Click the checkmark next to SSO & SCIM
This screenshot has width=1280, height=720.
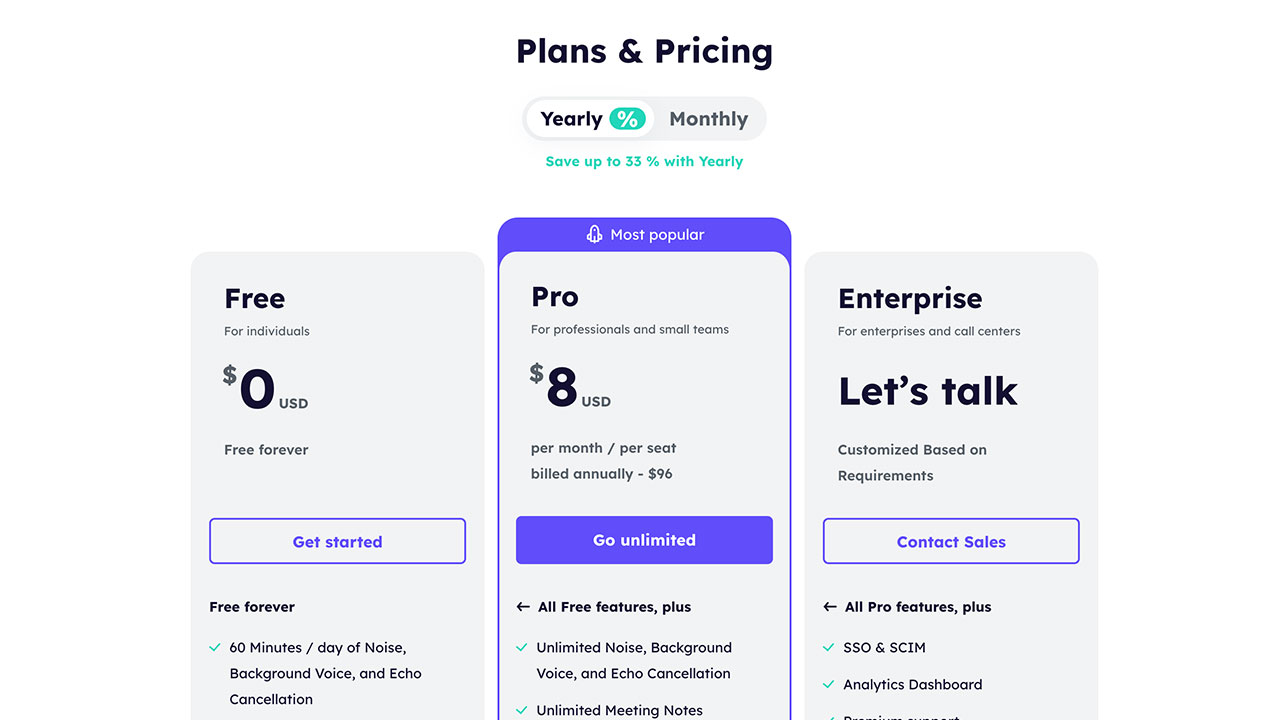829,648
